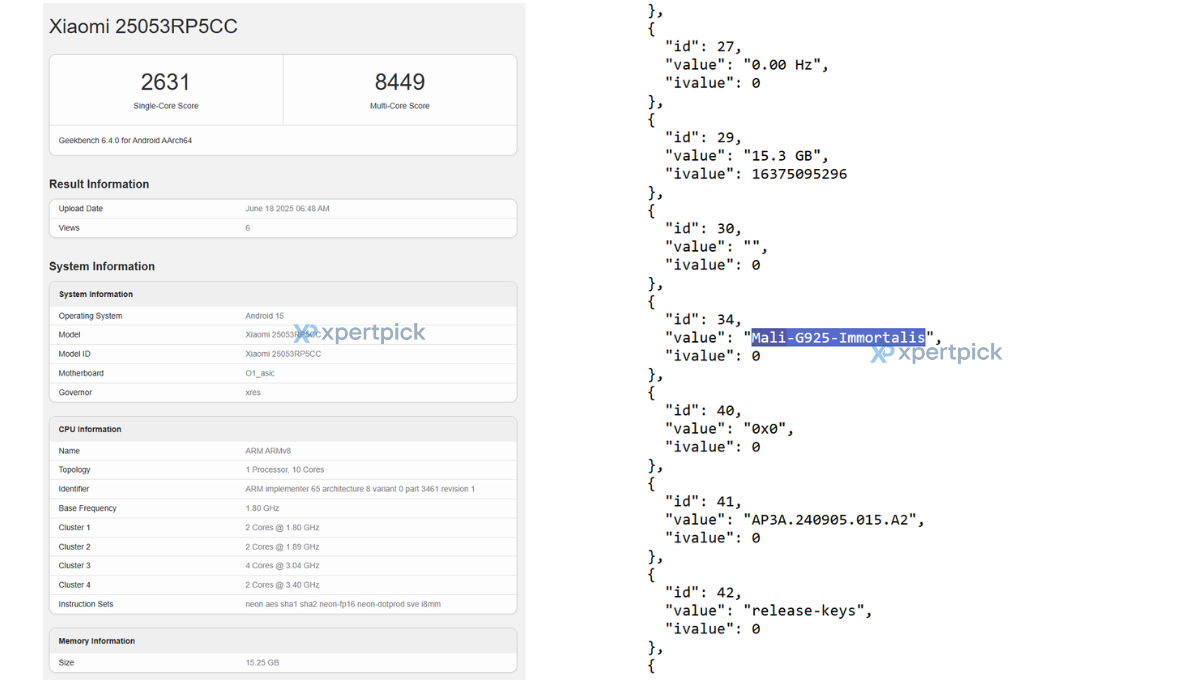This screenshot has width=1200, height=680.
Task: Select the Android 15 operating system value
Action: 265,316
